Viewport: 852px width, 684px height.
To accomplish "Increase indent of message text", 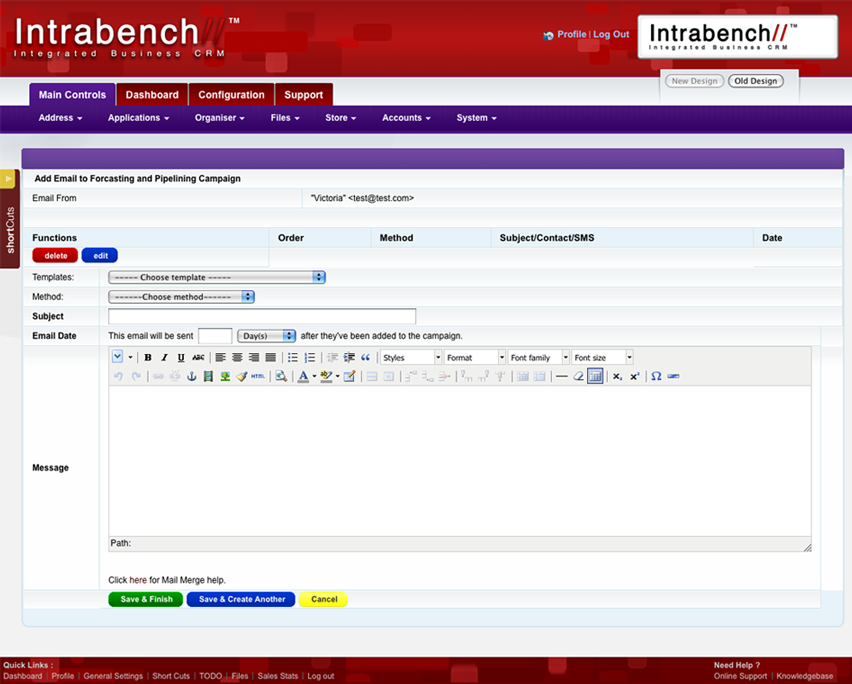I will pyautogui.click(x=349, y=357).
